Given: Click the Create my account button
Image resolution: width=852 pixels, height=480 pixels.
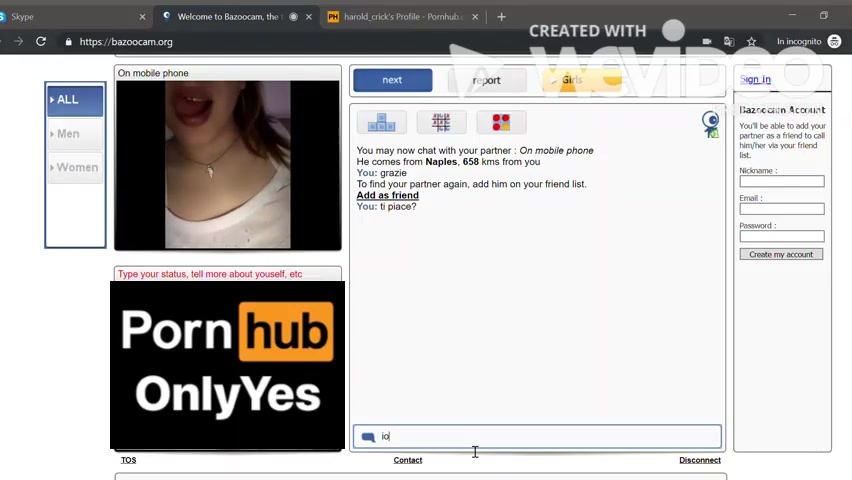Looking at the screenshot, I should click(x=781, y=254).
